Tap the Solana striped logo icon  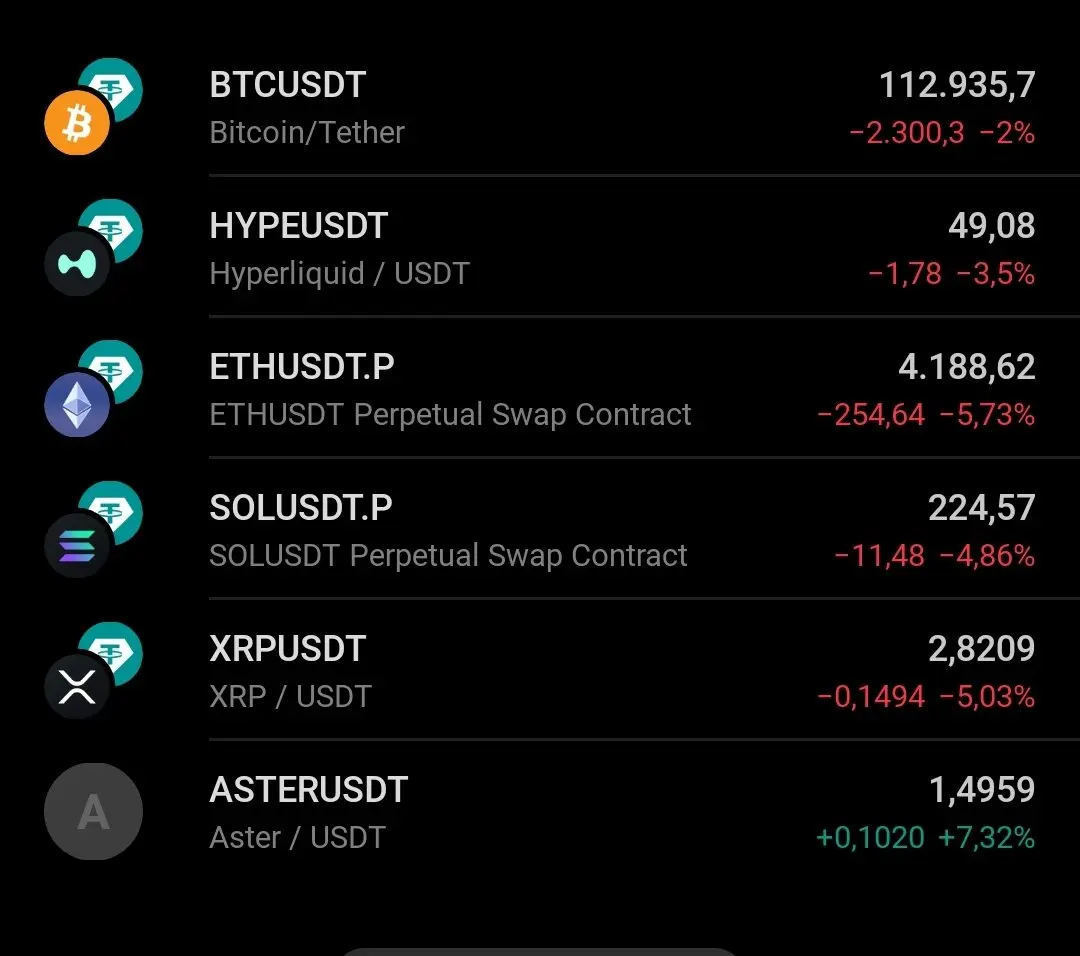pos(77,546)
